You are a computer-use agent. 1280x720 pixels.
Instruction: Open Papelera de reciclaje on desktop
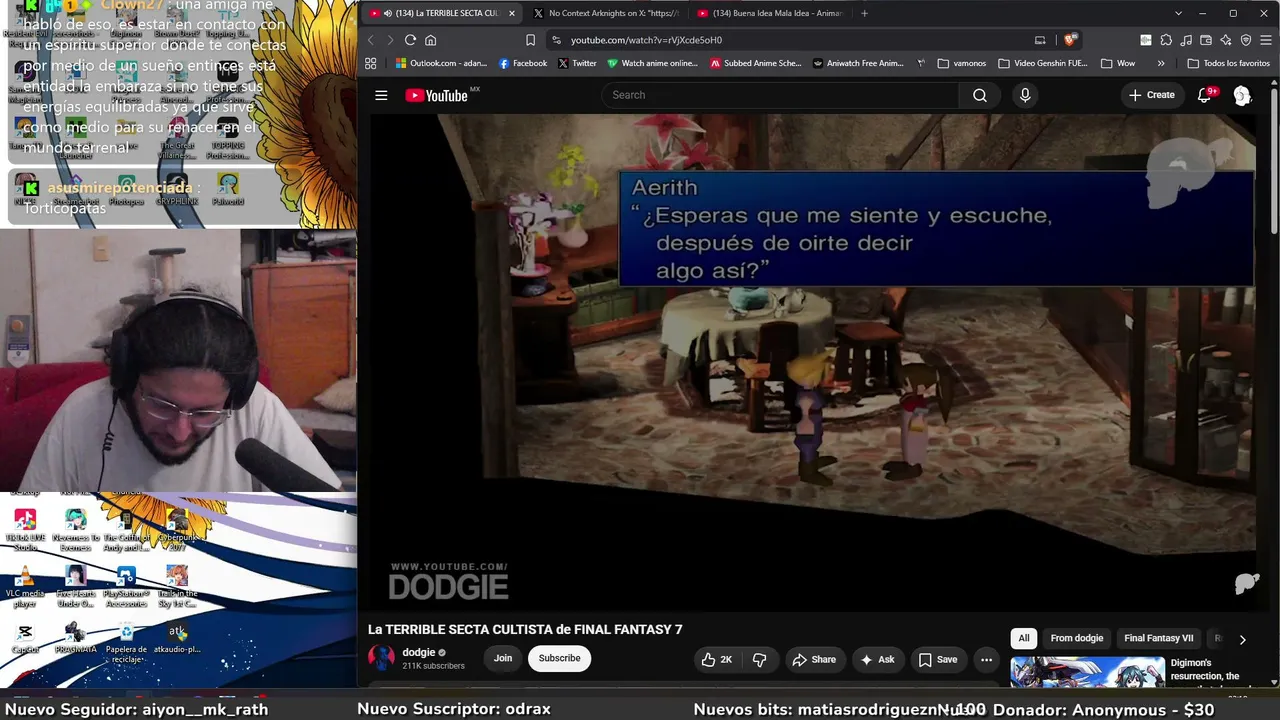(126, 643)
